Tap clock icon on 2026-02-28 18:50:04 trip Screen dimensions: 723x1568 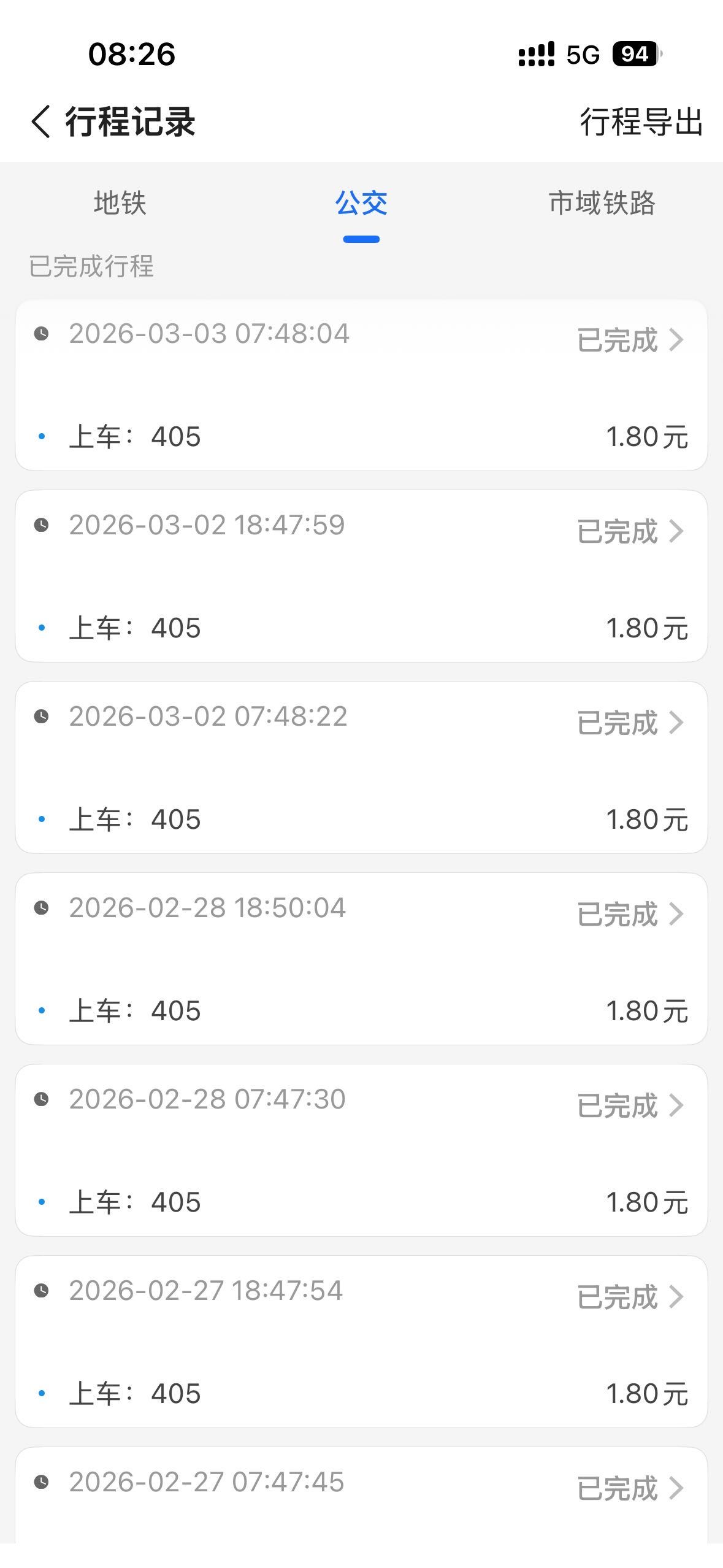41,908
